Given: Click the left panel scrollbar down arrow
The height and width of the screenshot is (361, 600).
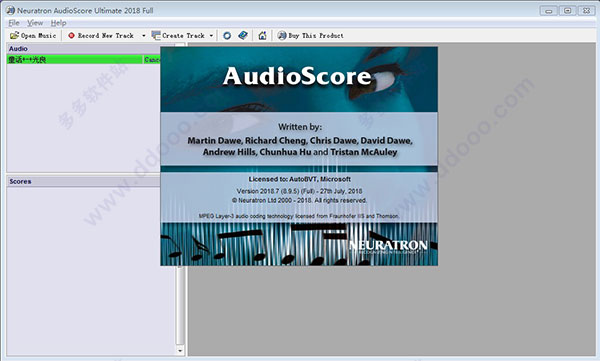Looking at the screenshot, I should (x=180, y=350).
